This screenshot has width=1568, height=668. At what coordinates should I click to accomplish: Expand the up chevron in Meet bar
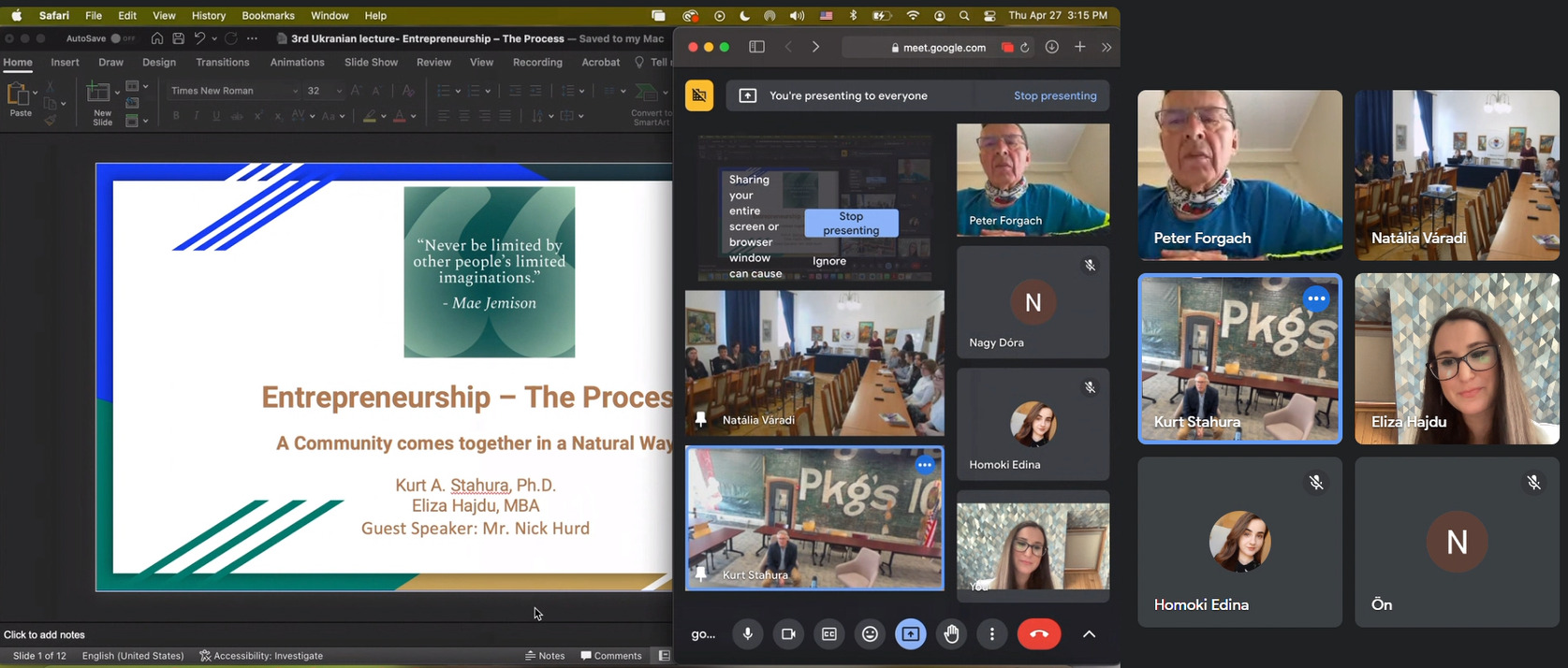[1089, 634]
